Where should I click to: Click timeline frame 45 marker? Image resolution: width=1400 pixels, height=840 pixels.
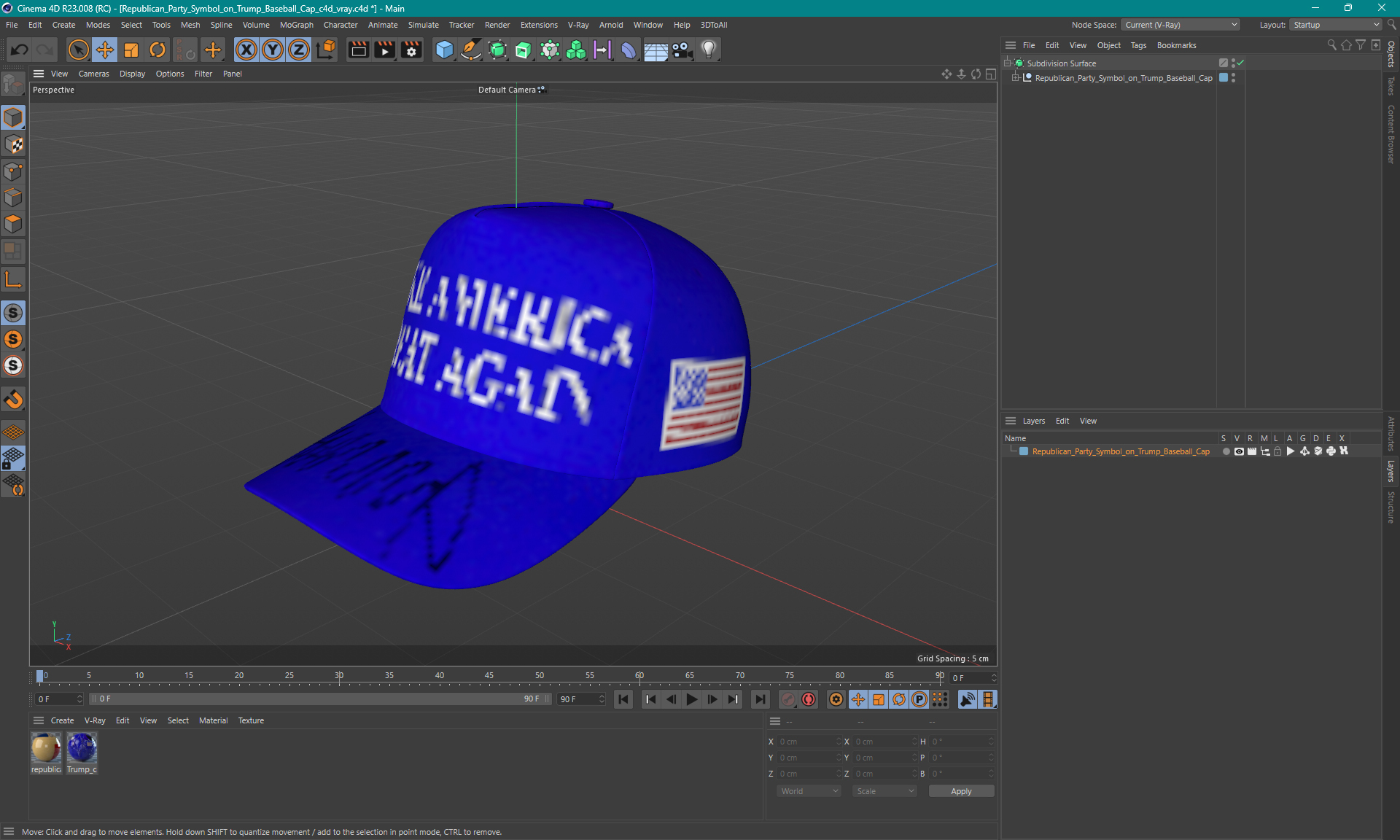tap(489, 676)
